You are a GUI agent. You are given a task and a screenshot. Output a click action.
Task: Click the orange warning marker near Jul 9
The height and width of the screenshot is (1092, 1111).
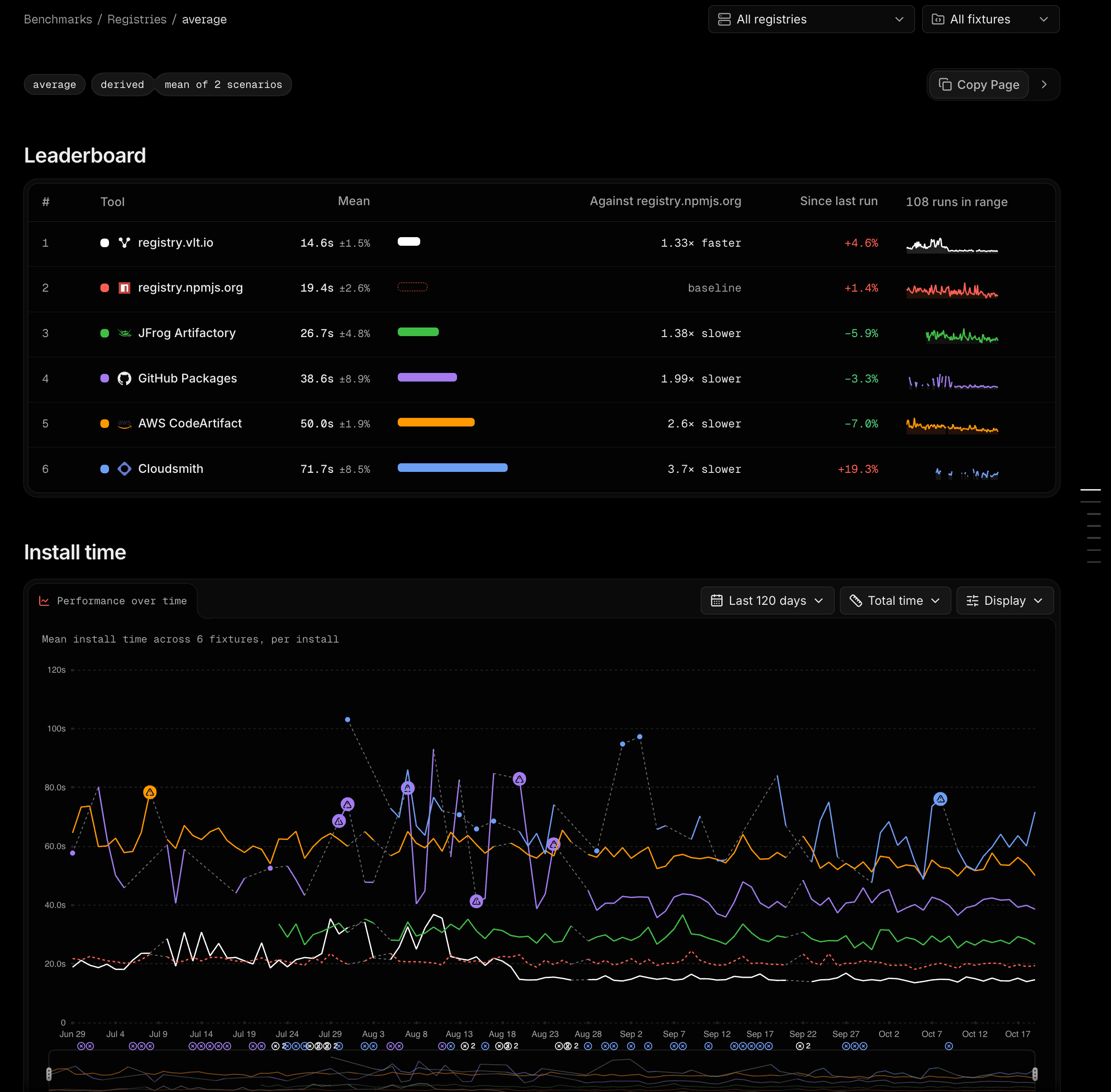[x=150, y=792]
